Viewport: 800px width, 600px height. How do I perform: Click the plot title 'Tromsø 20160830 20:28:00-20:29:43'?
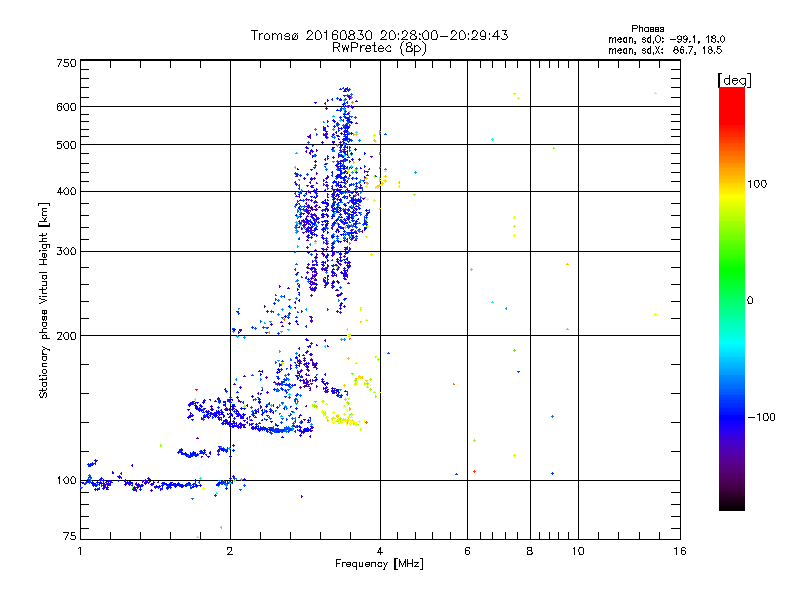tap(379, 35)
